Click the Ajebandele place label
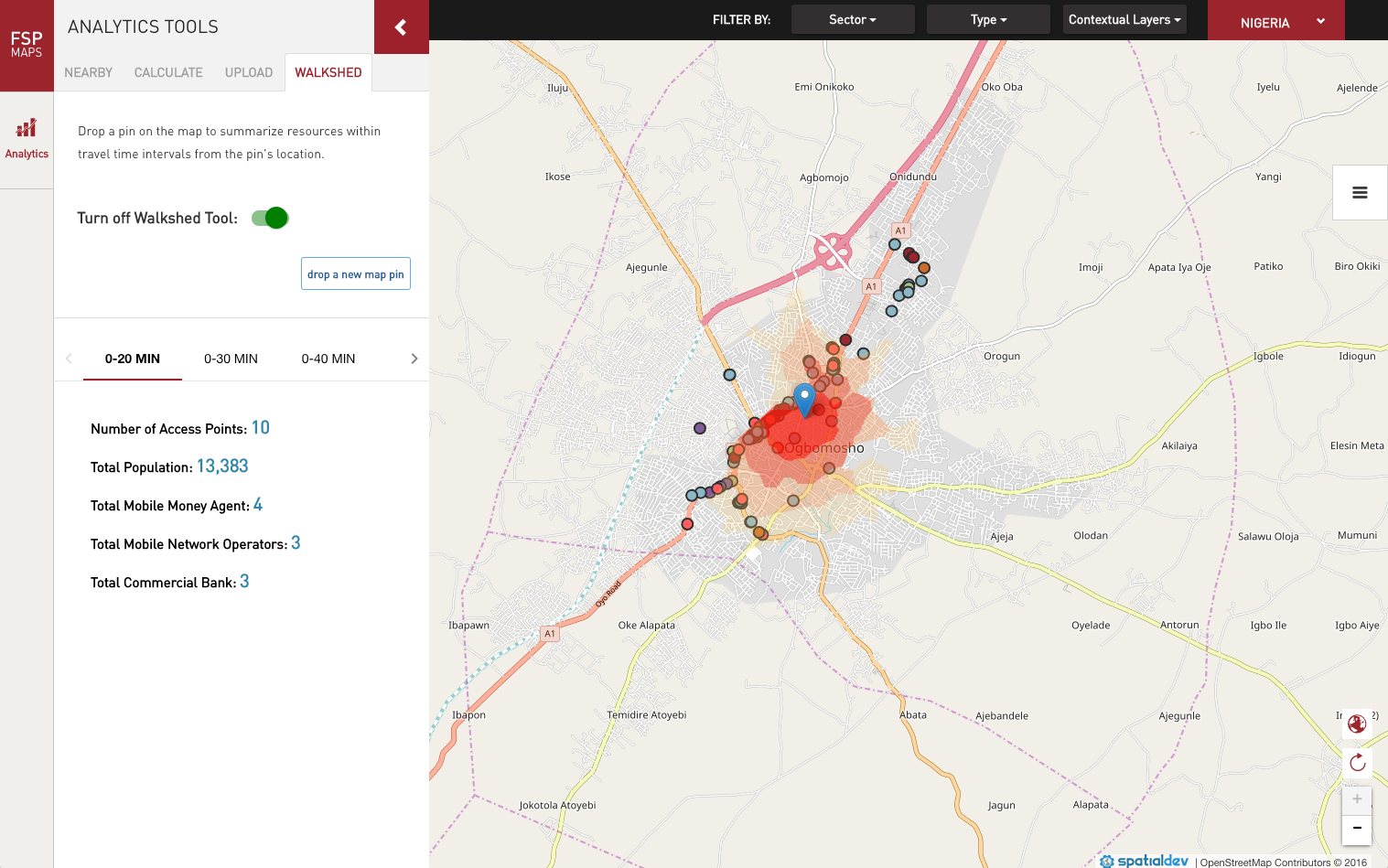The image size is (1388, 868). (1002, 716)
